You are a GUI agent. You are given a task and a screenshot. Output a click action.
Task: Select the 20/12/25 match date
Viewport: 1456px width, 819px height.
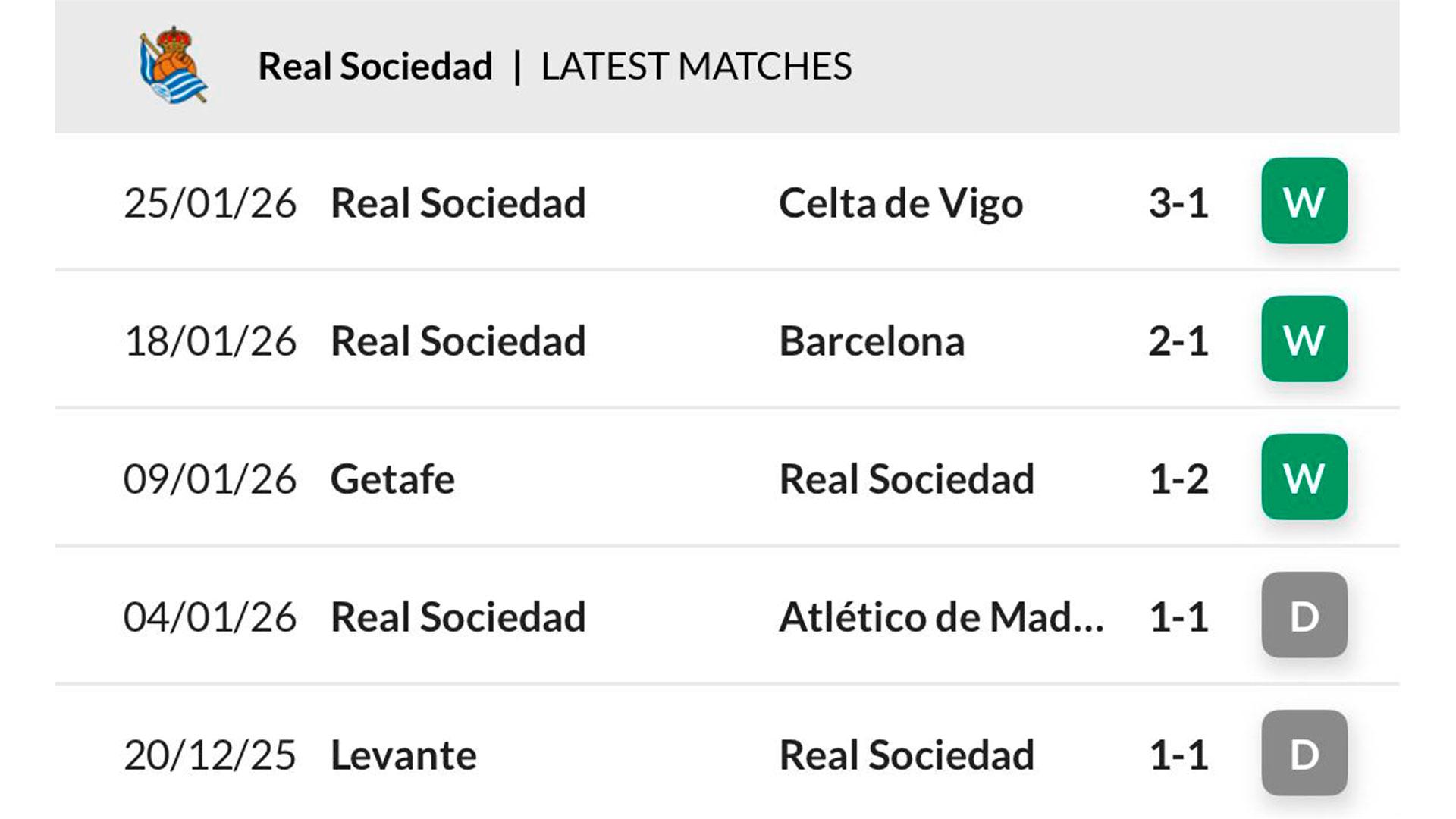(209, 755)
